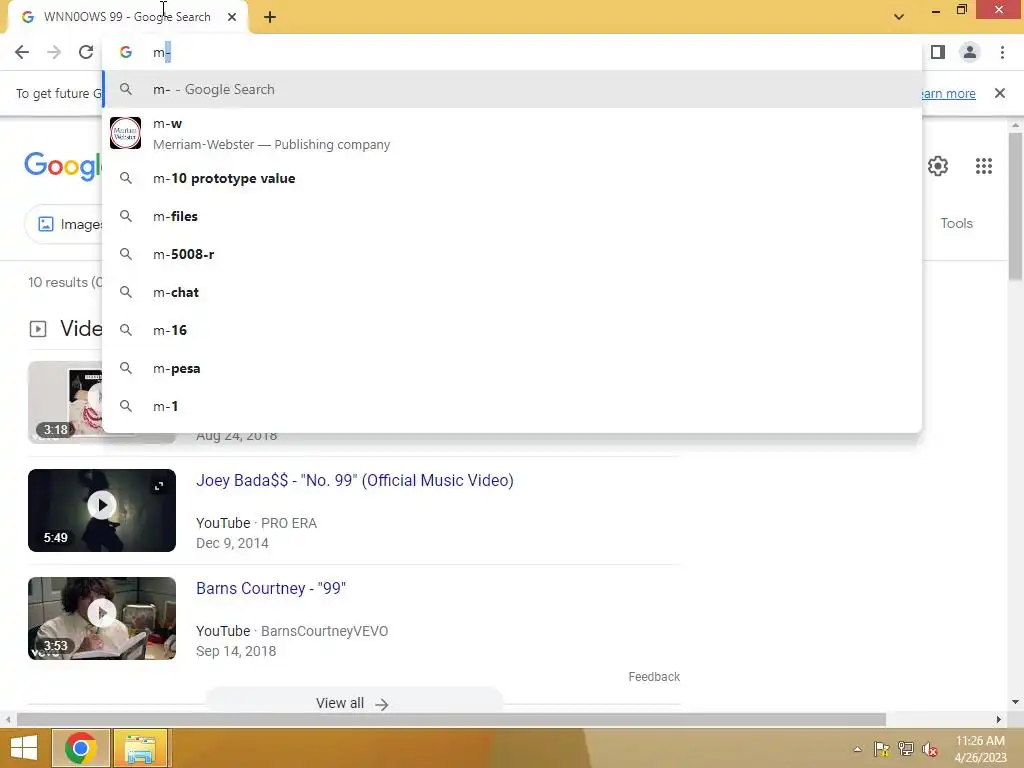This screenshot has height=768, width=1024.
Task: Open the Windows Start button
Action: 24,748
